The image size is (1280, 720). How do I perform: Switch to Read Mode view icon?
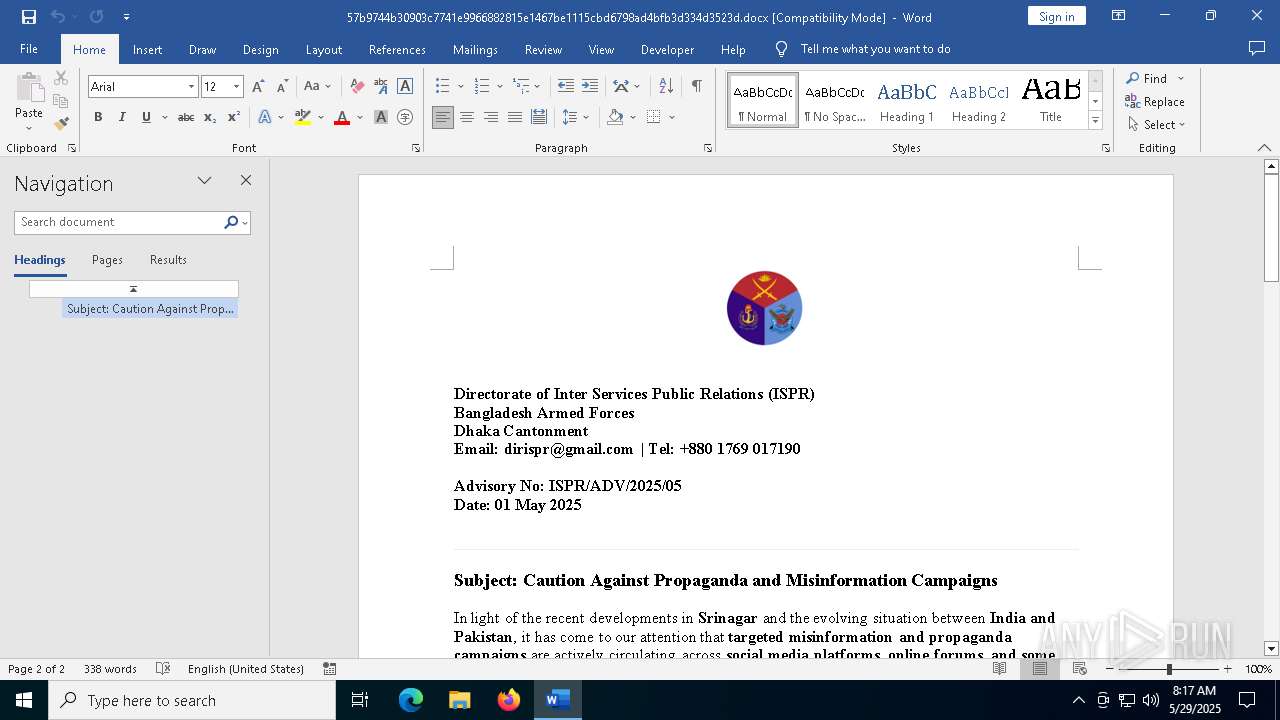tap(1000, 669)
